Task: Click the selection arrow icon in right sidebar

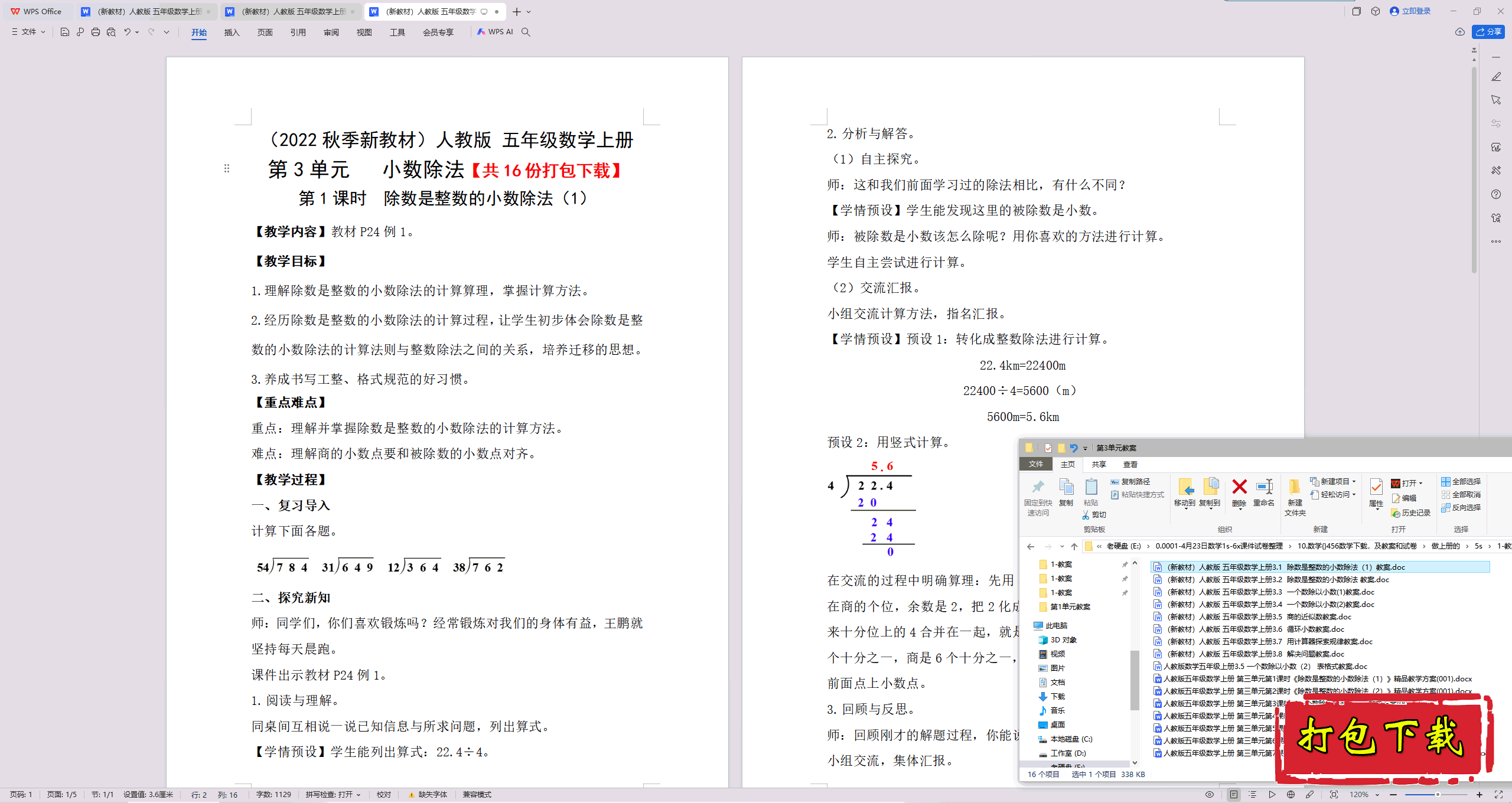Action: tap(1496, 100)
